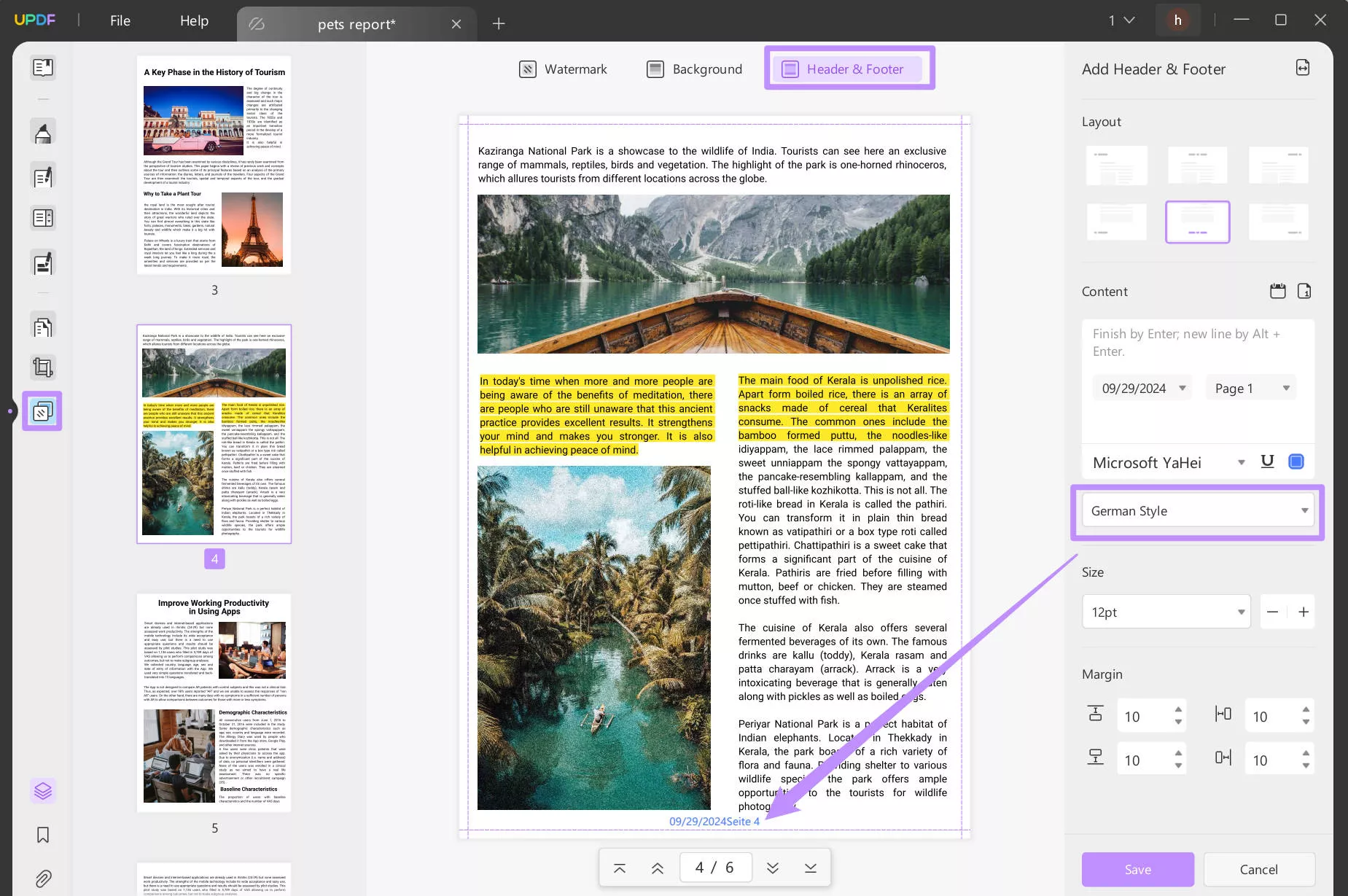Image resolution: width=1348 pixels, height=896 pixels.
Task: Decrease font size with minus button
Action: pos(1273,612)
